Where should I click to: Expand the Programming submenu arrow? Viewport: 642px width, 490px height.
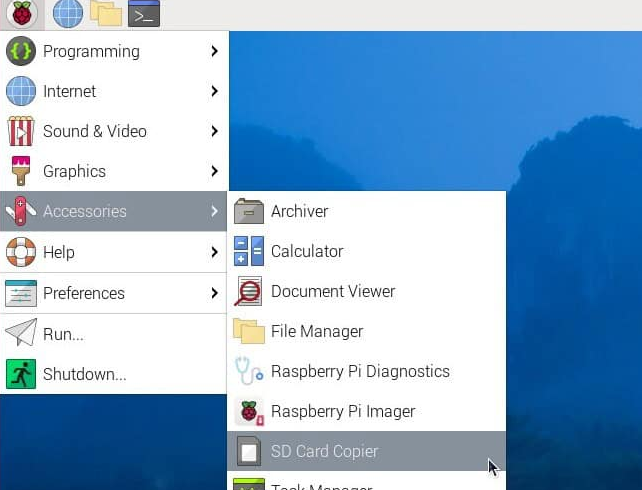point(214,51)
